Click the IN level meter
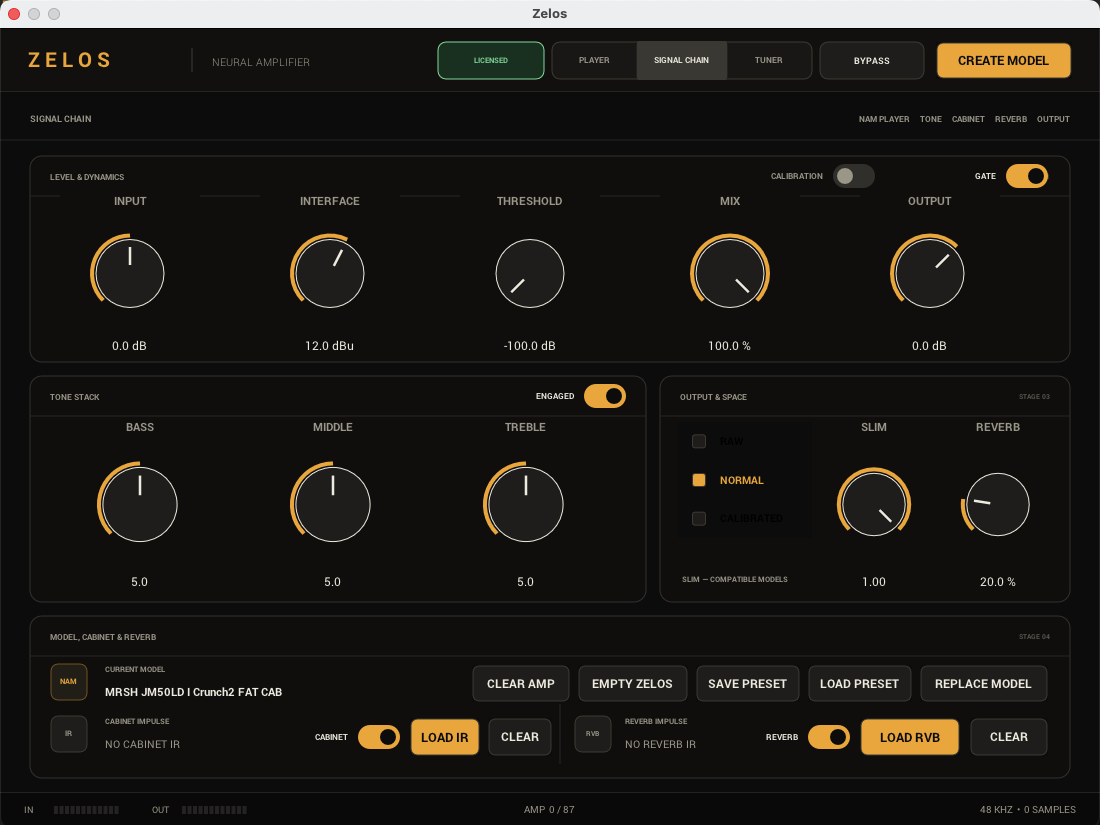Viewport: 1100px width, 825px height. pos(86,810)
